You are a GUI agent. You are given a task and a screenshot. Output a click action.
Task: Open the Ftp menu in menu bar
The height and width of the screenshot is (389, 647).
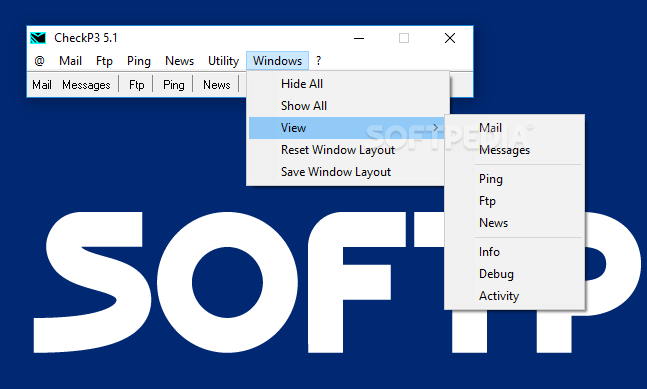(x=104, y=61)
